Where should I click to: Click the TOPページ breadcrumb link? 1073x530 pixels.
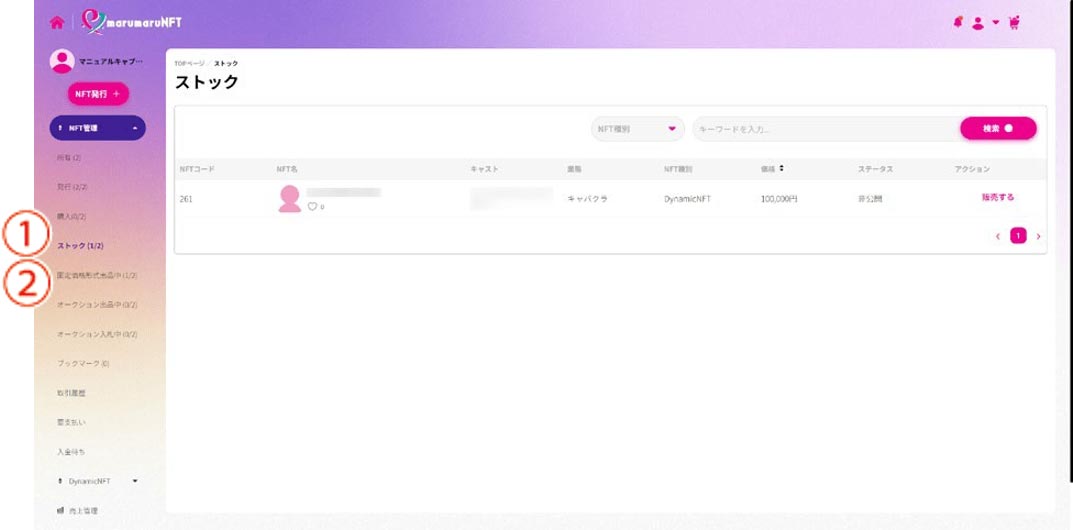[189, 64]
